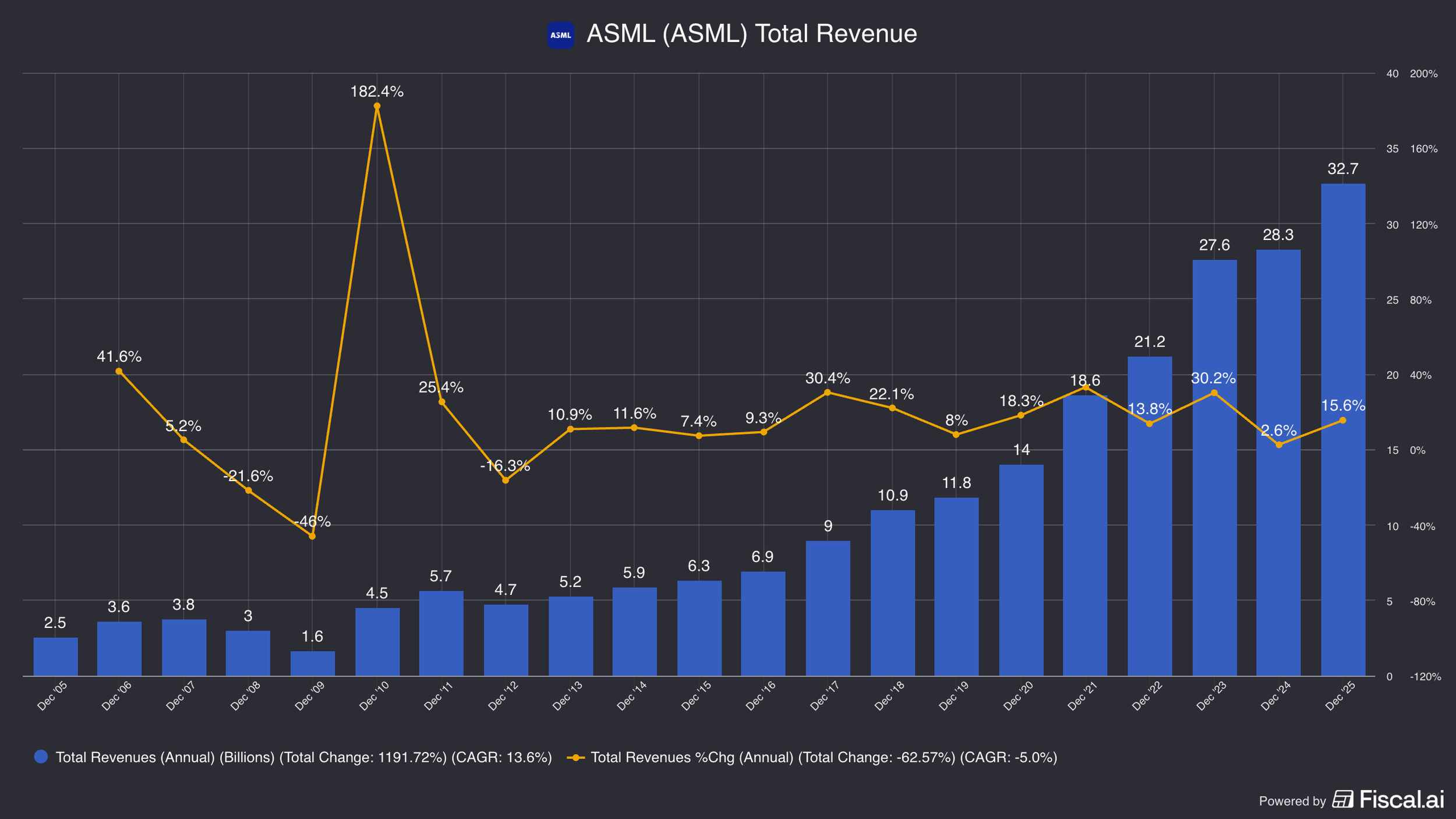Click the Dec '05 x-axis label
The image size is (1456, 819).
coord(52,696)
